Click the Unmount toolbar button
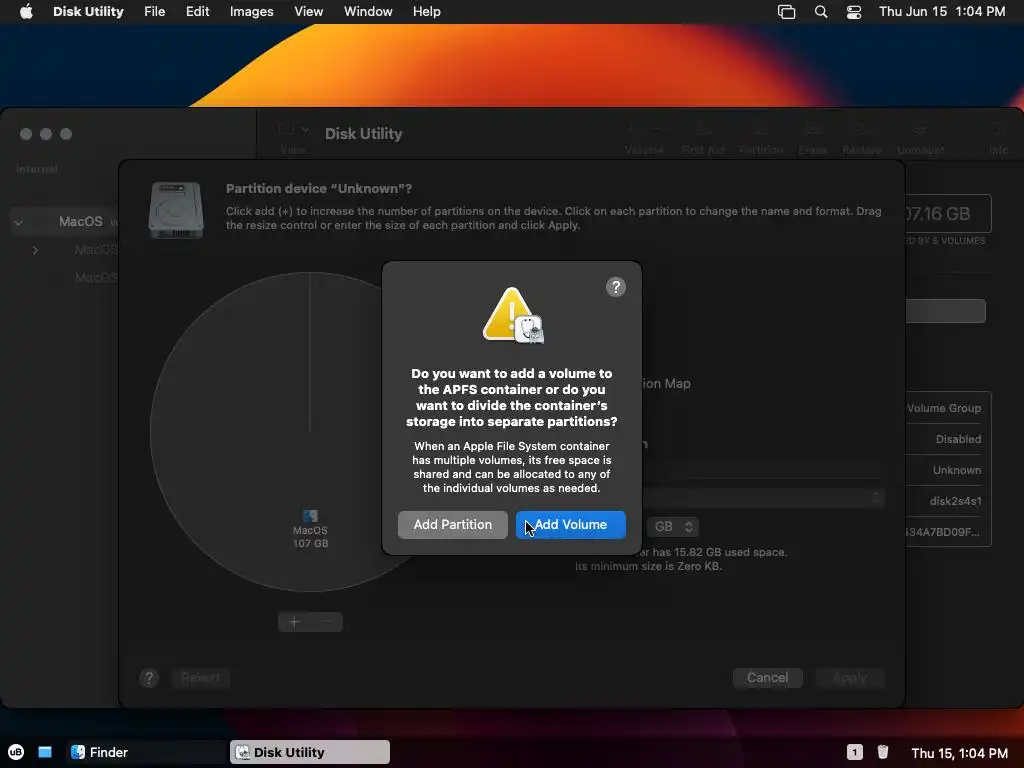 (x=920, y=139)
